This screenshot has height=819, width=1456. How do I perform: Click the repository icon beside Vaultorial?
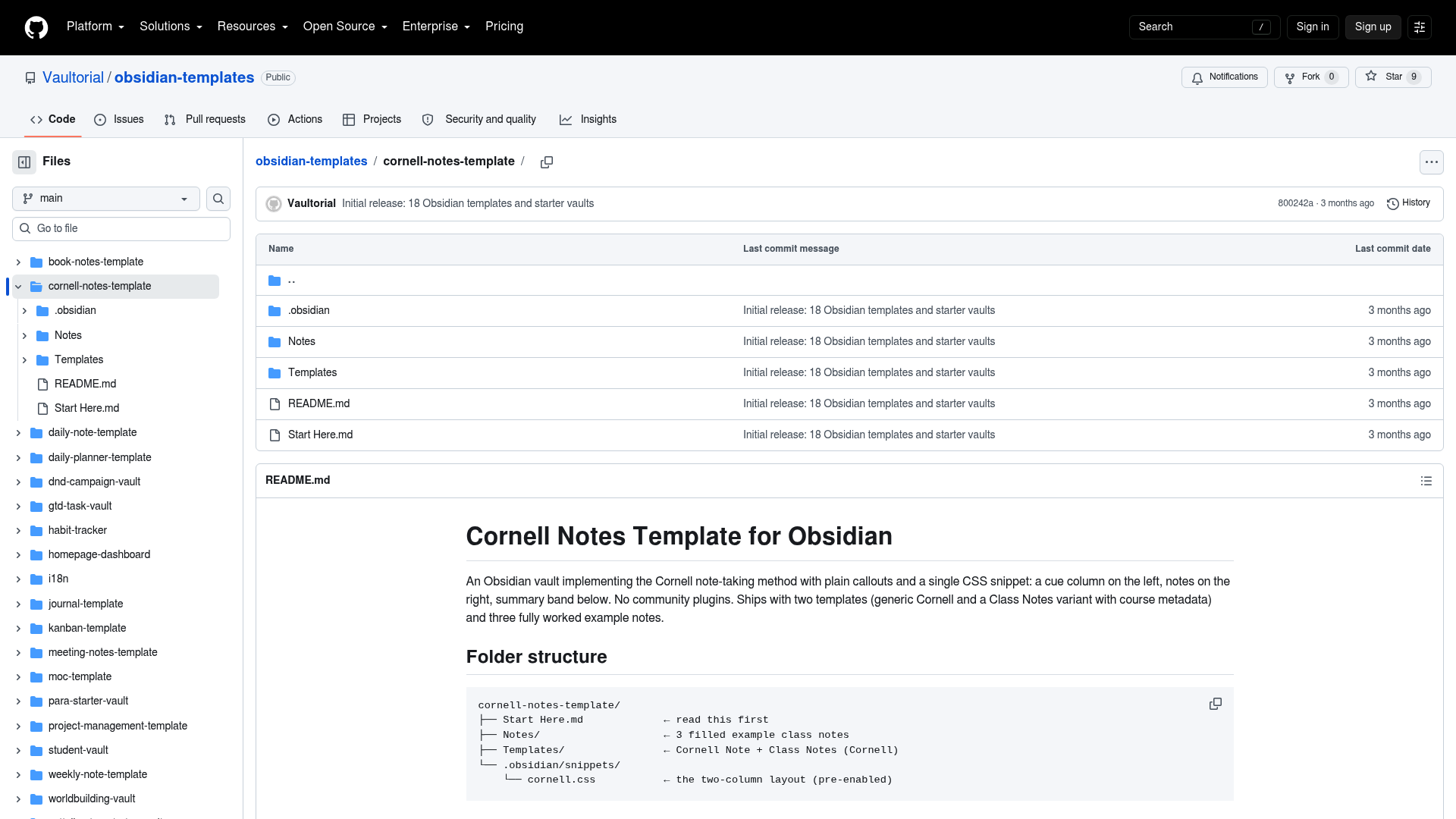(x=30, y=78)
